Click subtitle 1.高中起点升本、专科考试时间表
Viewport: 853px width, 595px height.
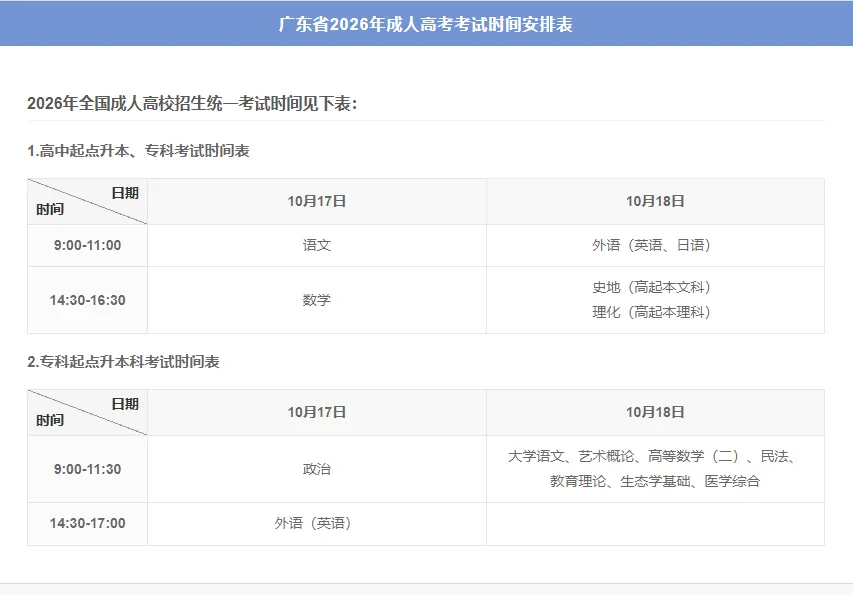click(x=138, y=151)
